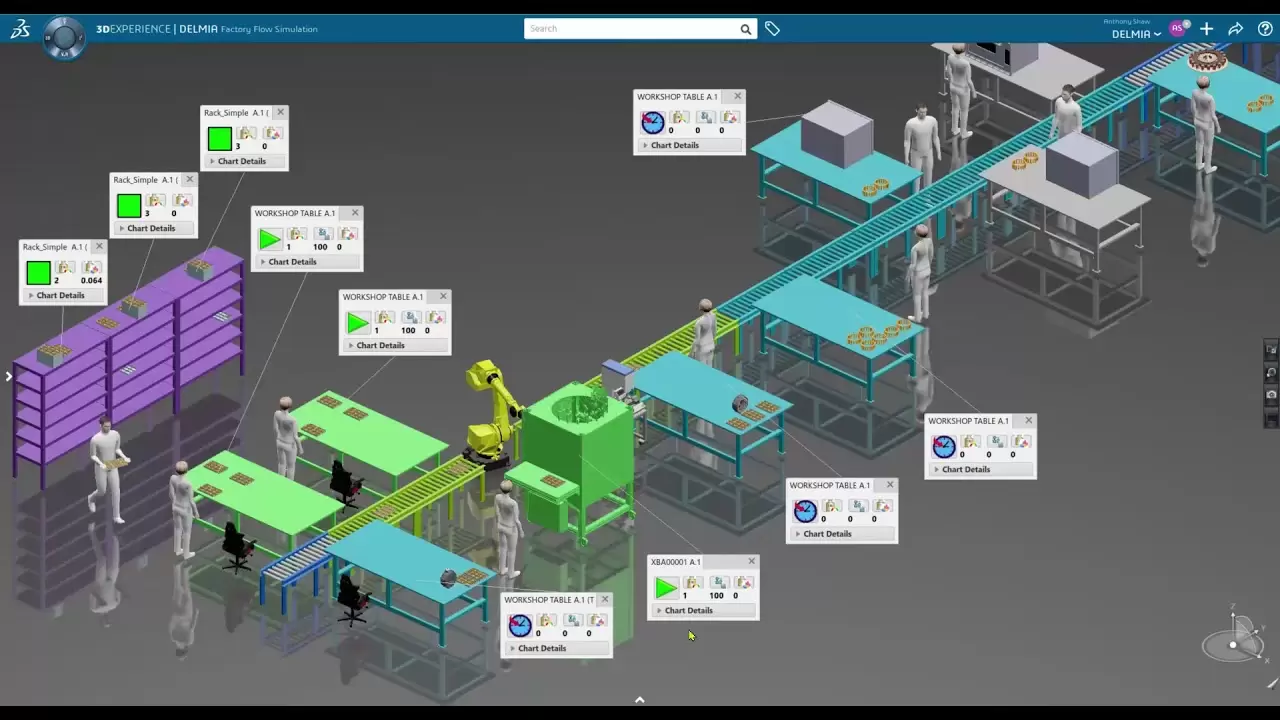Open Anthony Shaw's user avatar
This screenshot has height=720, width=1280.
coord(1177,29)
